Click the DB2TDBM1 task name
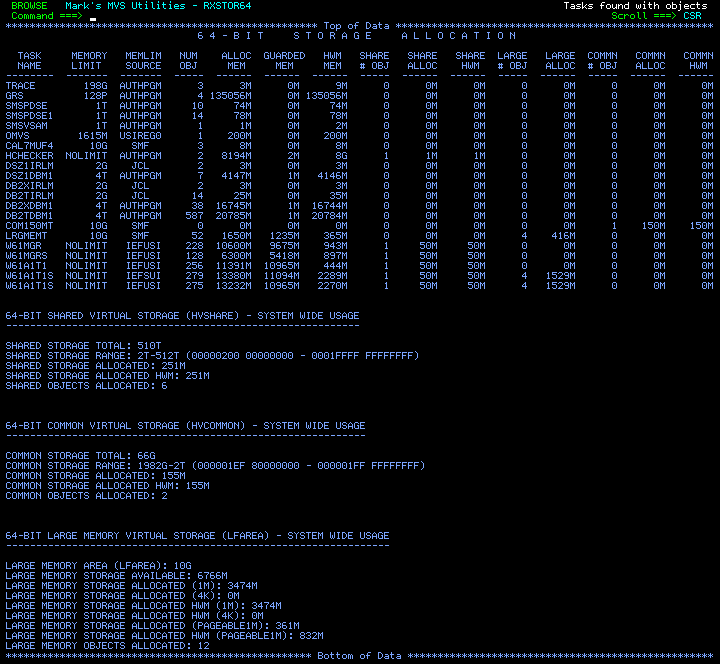 (x=29, y=216)
